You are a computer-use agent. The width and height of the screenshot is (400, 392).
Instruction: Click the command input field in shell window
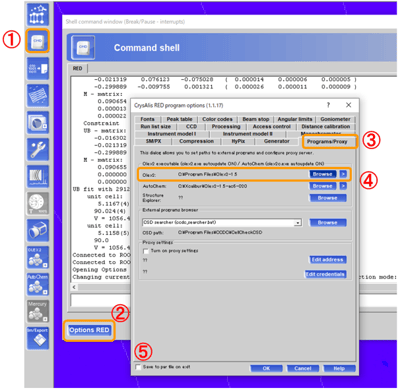(x=101, y=300)
